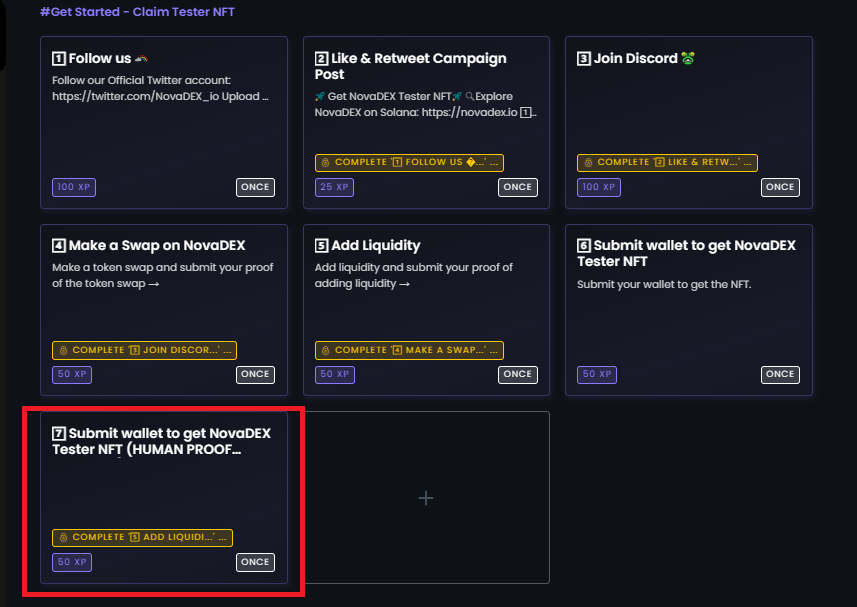Viewport: 857px width, 607px height.
Task: Click the rainbow emoji next to Follow us
Action: (x=142, y=58)
